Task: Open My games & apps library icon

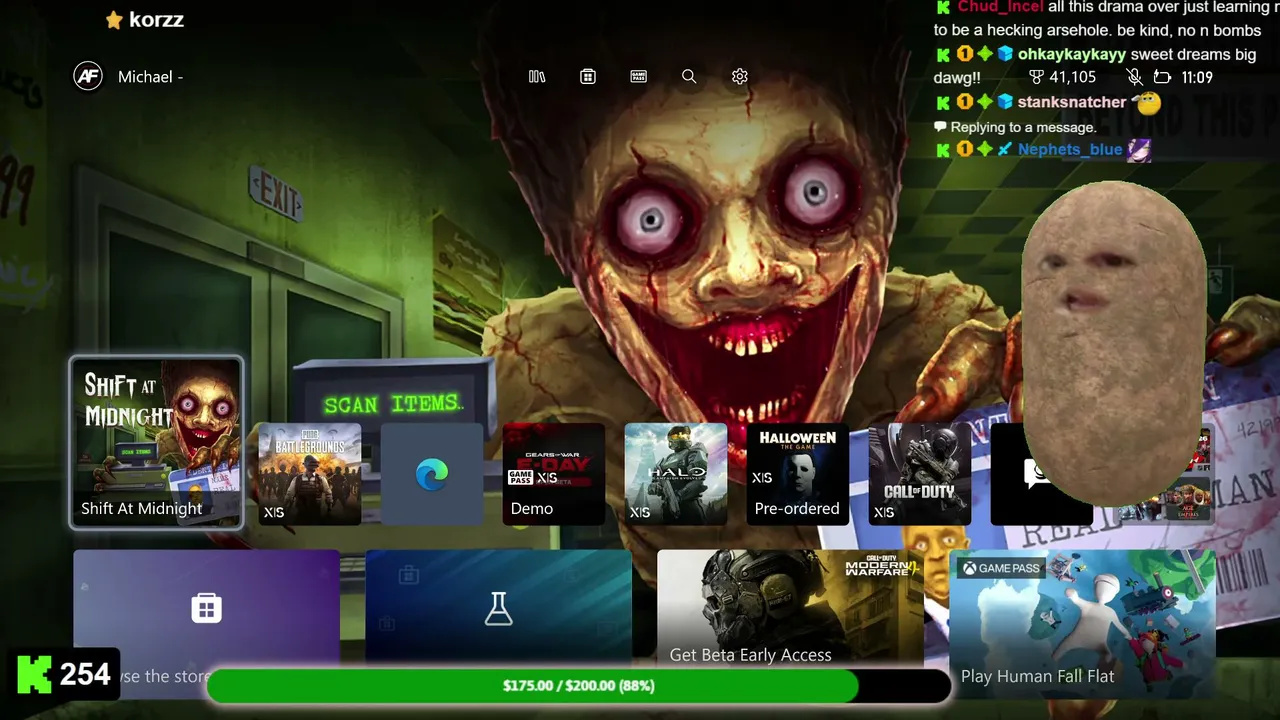Action: coord(537,77)
